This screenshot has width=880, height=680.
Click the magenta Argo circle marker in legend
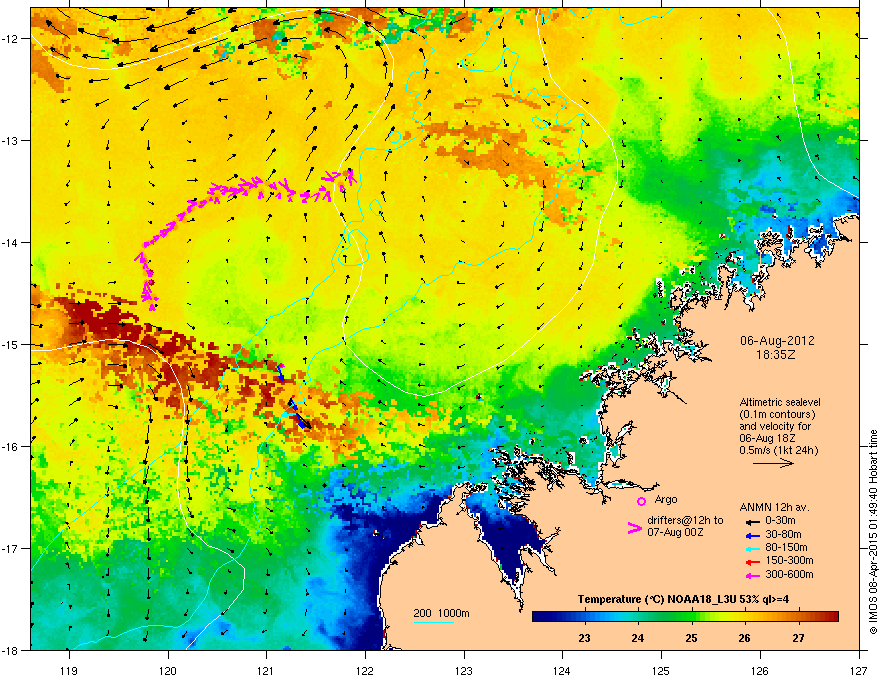click(641, 501)
